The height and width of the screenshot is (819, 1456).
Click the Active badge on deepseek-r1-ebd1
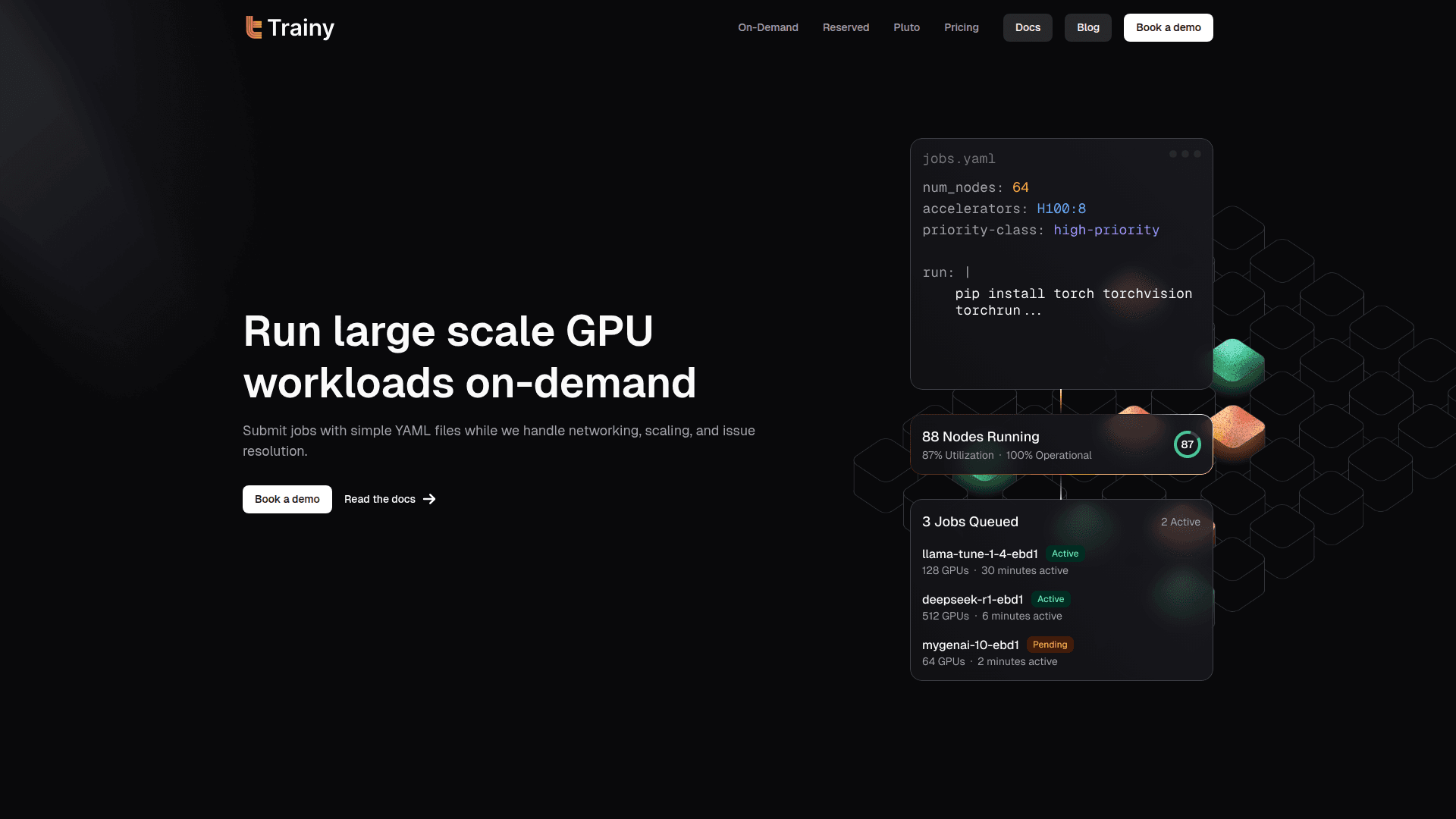(1050, 599)
